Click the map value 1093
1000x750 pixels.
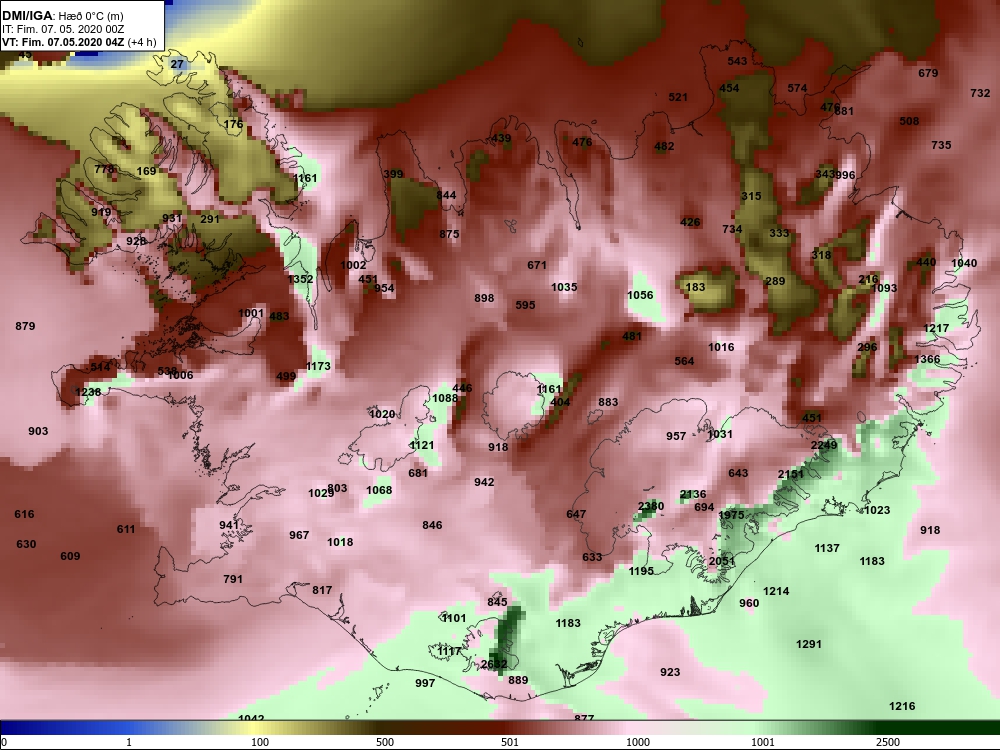pyautogui.click(x=884, y=288)
